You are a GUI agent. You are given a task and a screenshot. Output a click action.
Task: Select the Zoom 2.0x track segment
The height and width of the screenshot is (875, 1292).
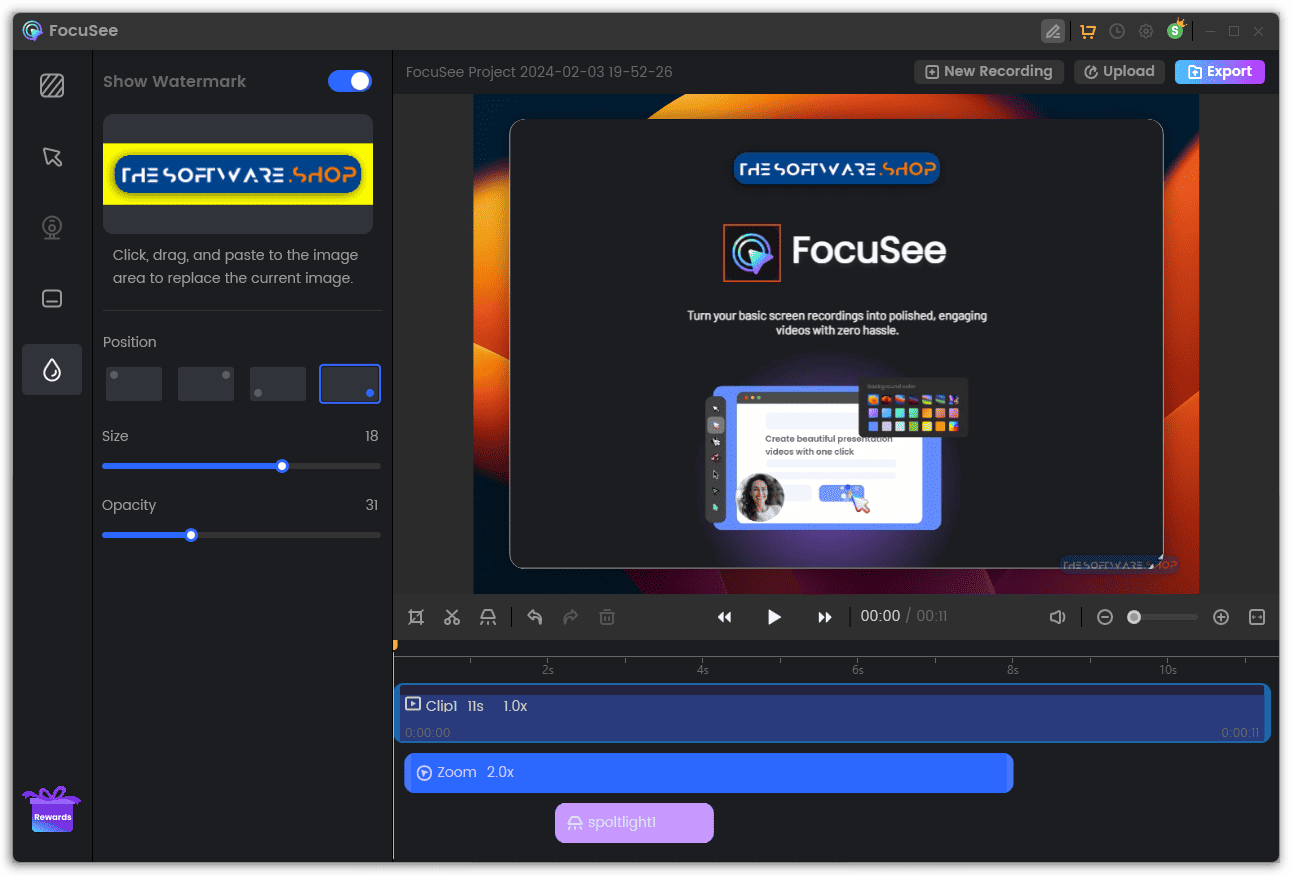(709, 773)
